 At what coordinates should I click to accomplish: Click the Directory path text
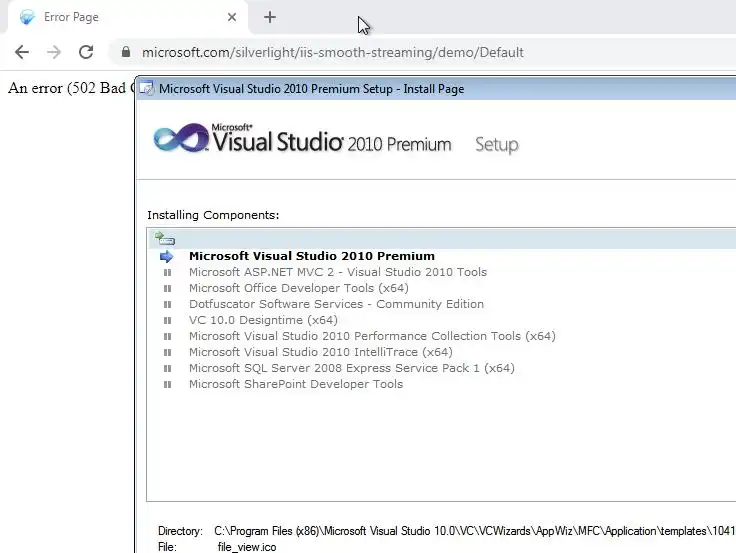click(x=474, y=531)
